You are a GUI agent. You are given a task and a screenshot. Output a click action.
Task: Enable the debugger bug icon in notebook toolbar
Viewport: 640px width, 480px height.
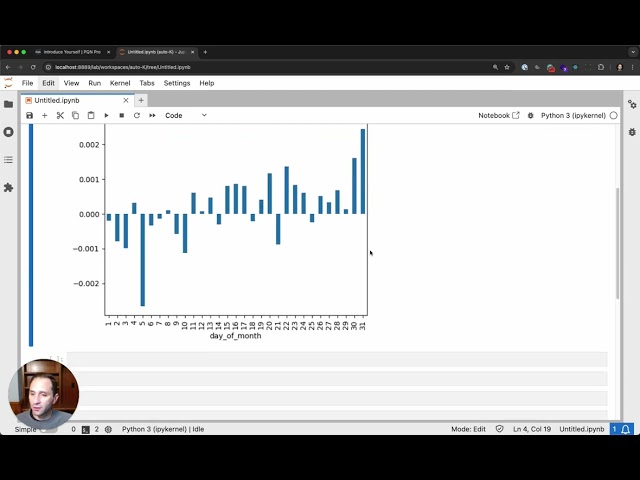click(x=530, y=116)
